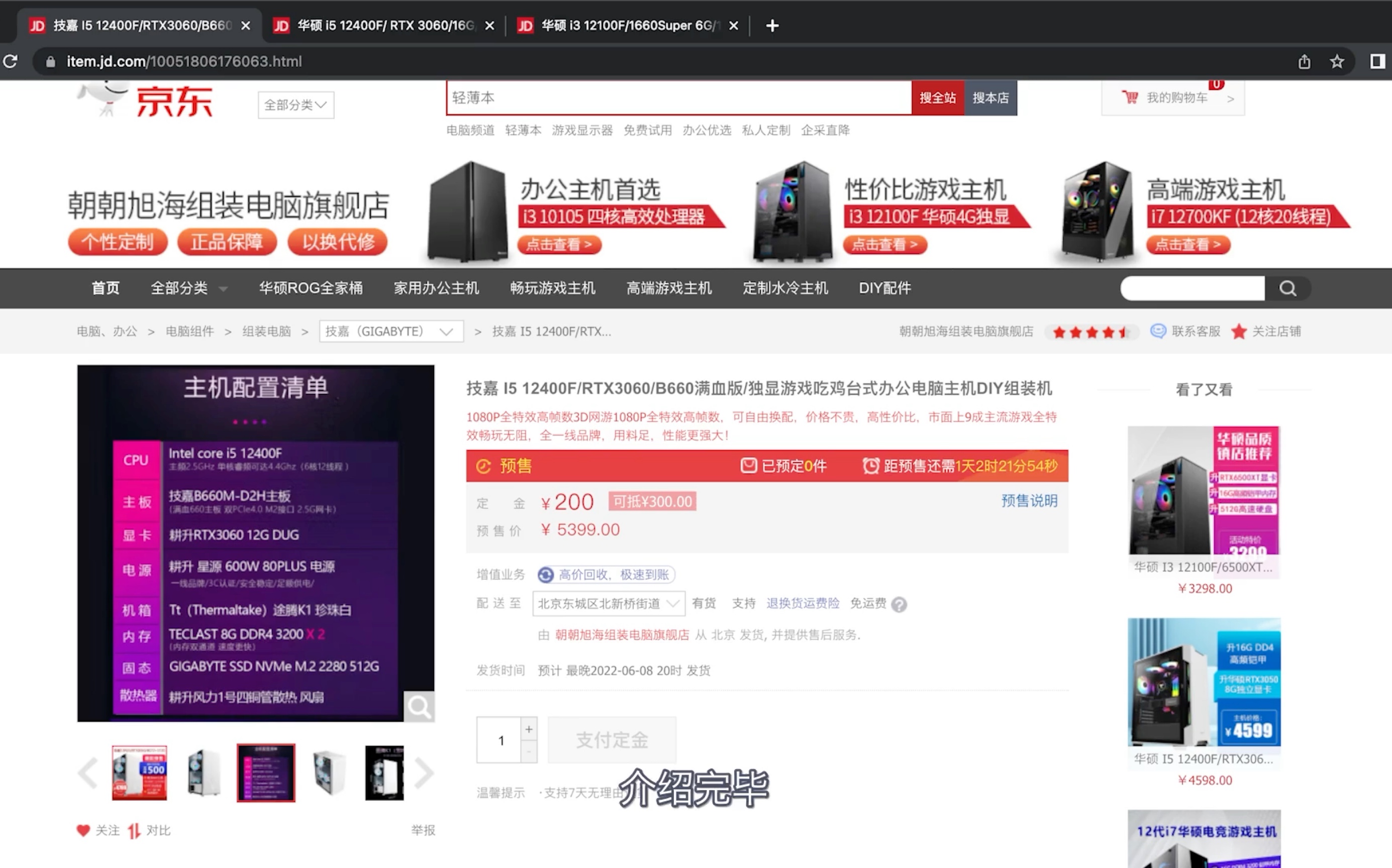Click the 高端游戏主机 navigation tab
Viewport: 1392px width, 868px height.
pos(668,288)
